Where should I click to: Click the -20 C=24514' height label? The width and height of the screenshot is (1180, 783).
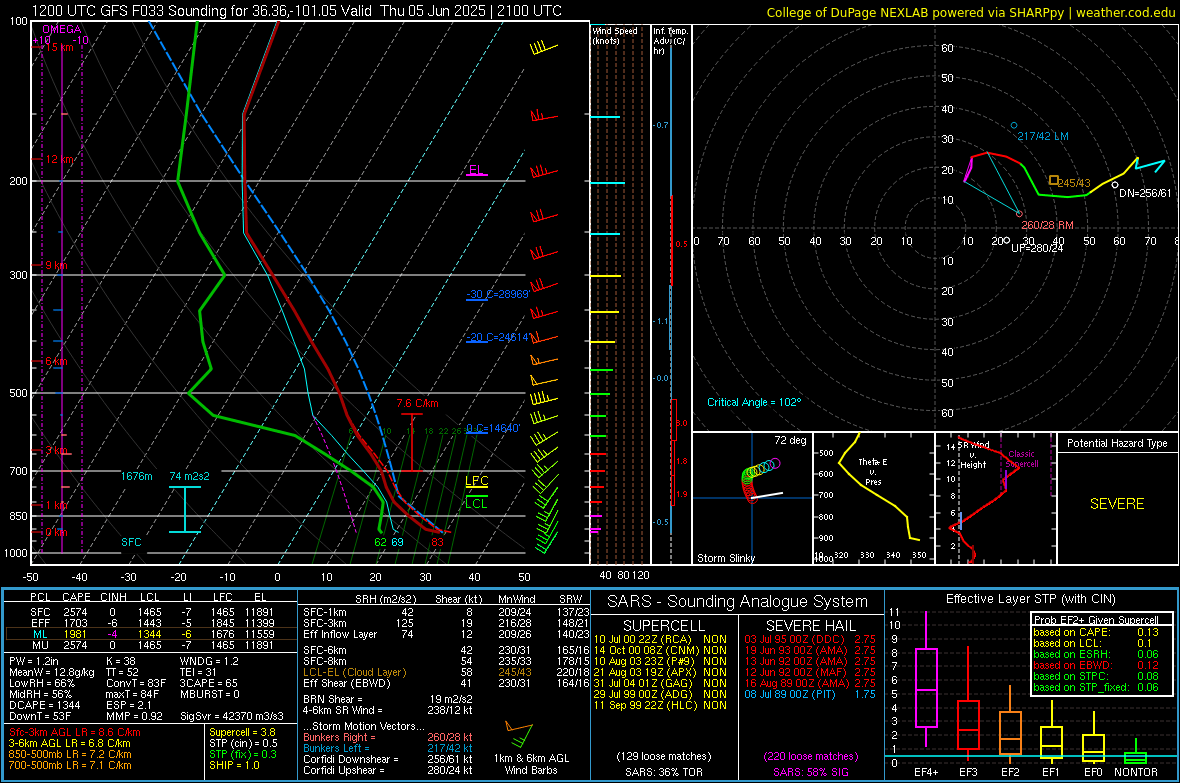tap(497, 337)
